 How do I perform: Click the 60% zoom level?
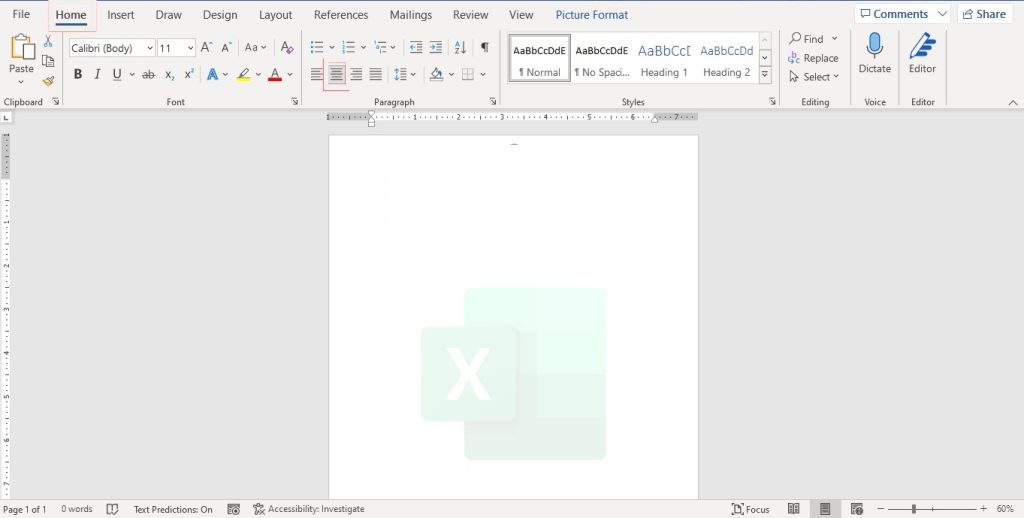1005,509
